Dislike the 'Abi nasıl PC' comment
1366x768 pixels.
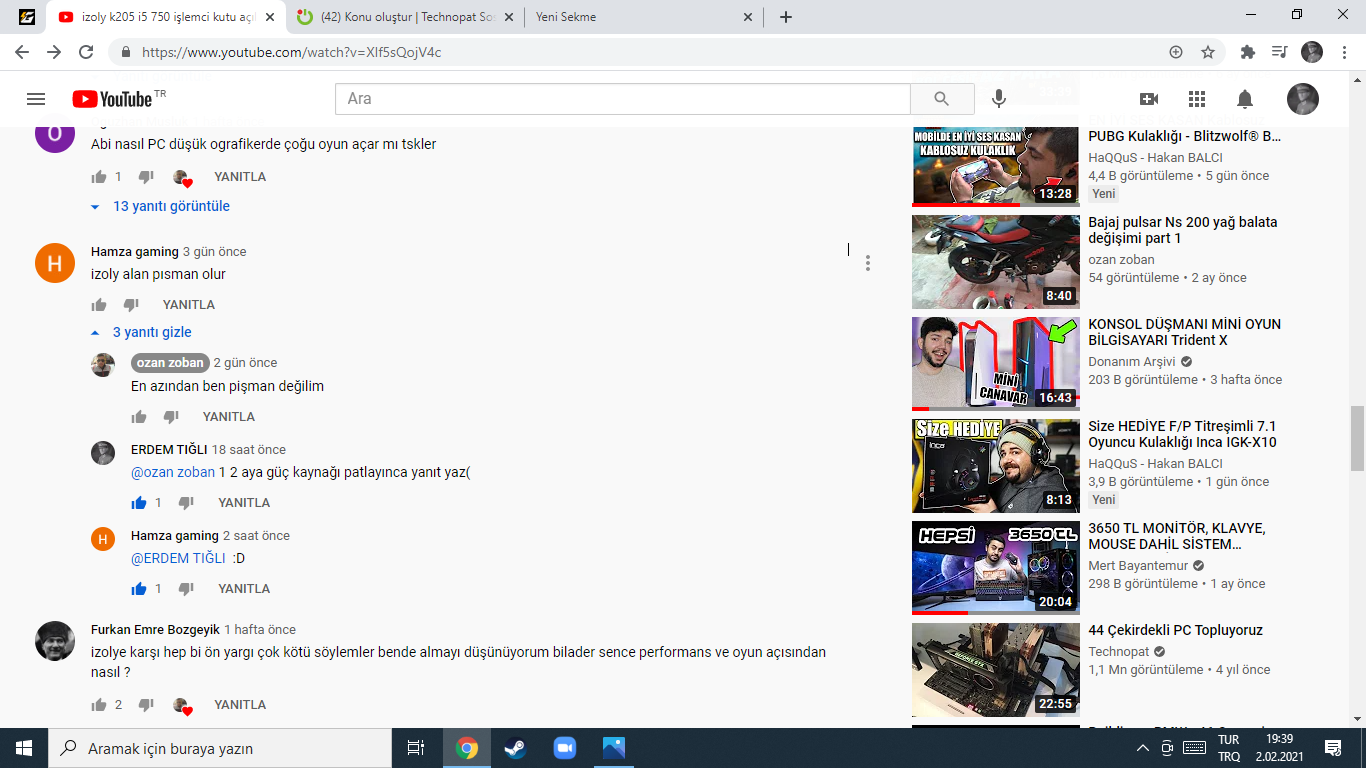146,177
